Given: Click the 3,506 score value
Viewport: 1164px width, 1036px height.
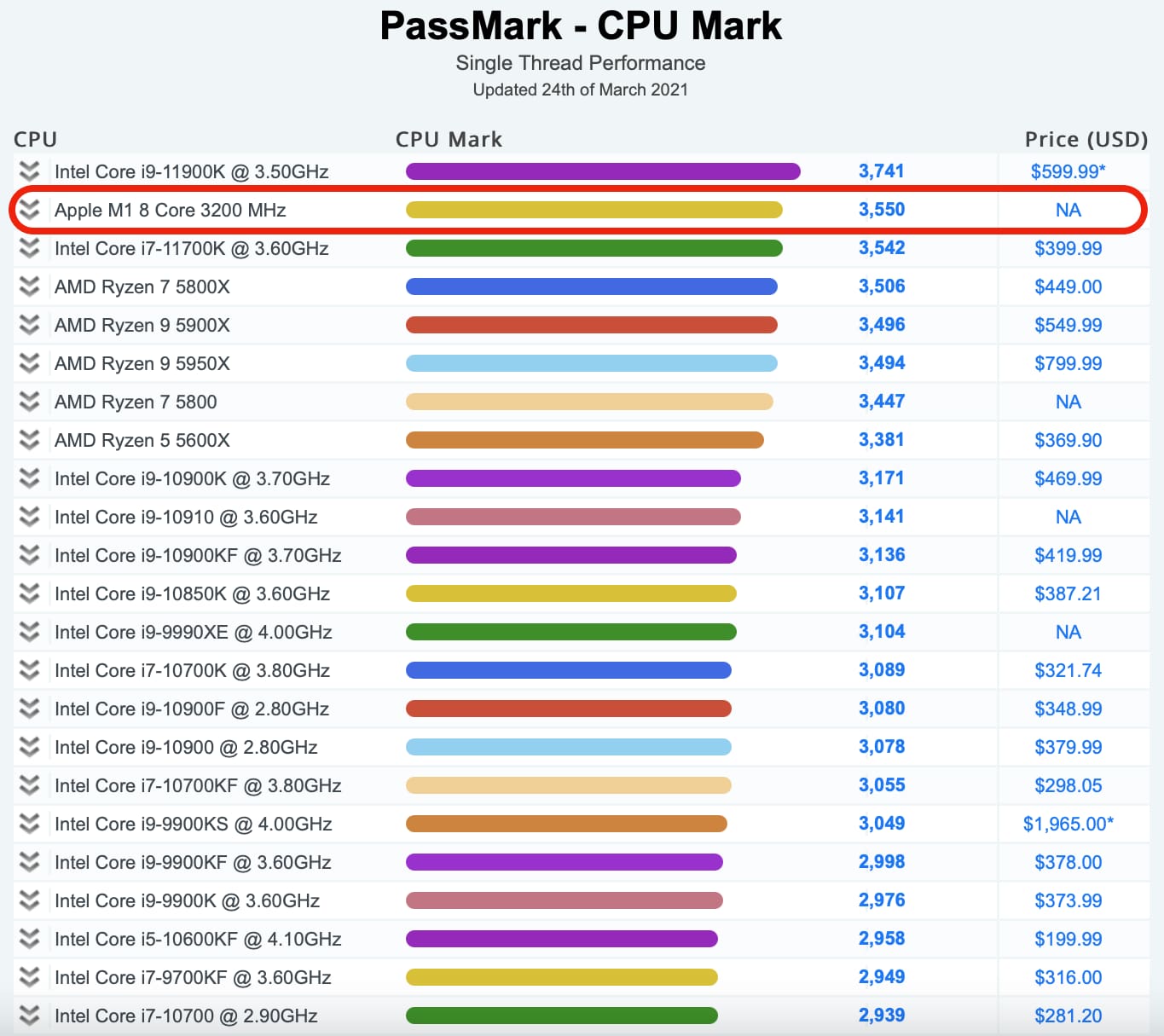Looking at the screenshot, I should point(882,286).
